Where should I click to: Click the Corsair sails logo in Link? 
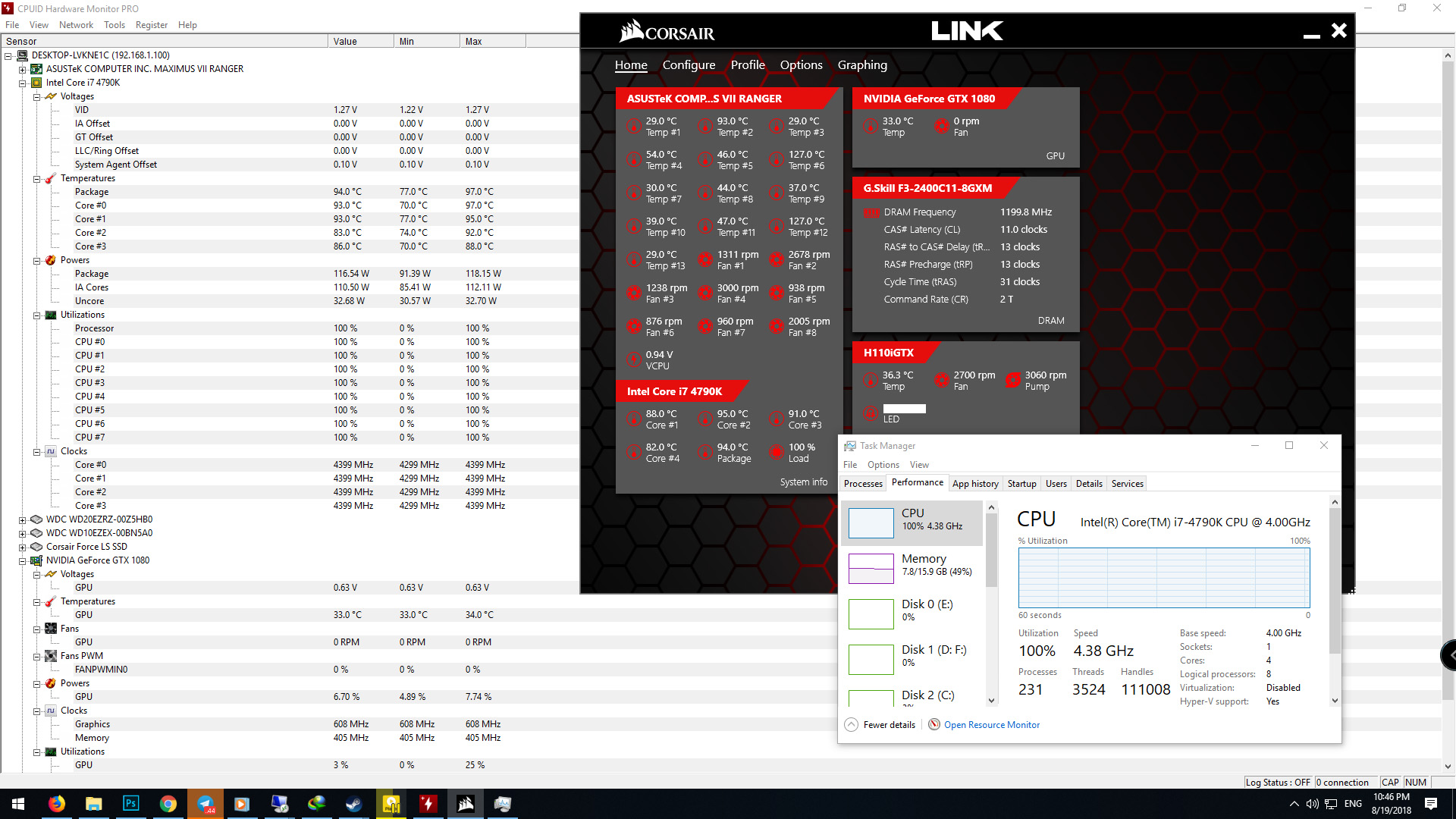[x=631, y=31]
